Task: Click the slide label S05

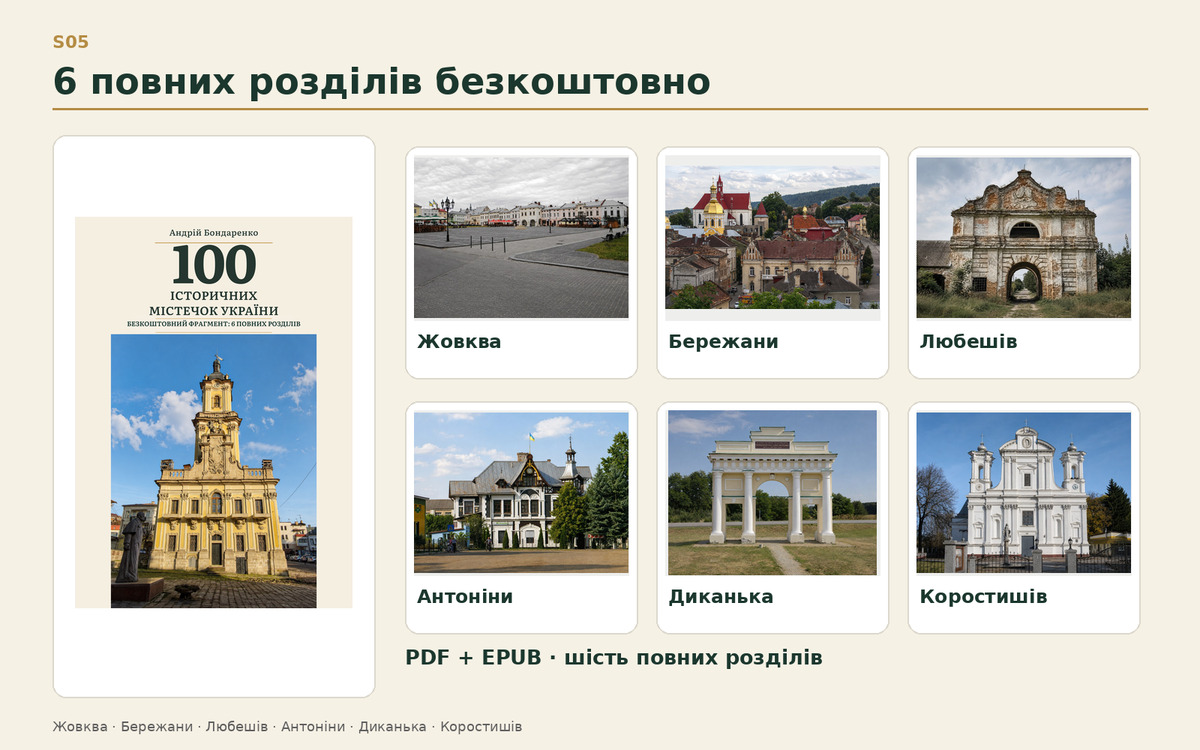Action: [71, 42]
